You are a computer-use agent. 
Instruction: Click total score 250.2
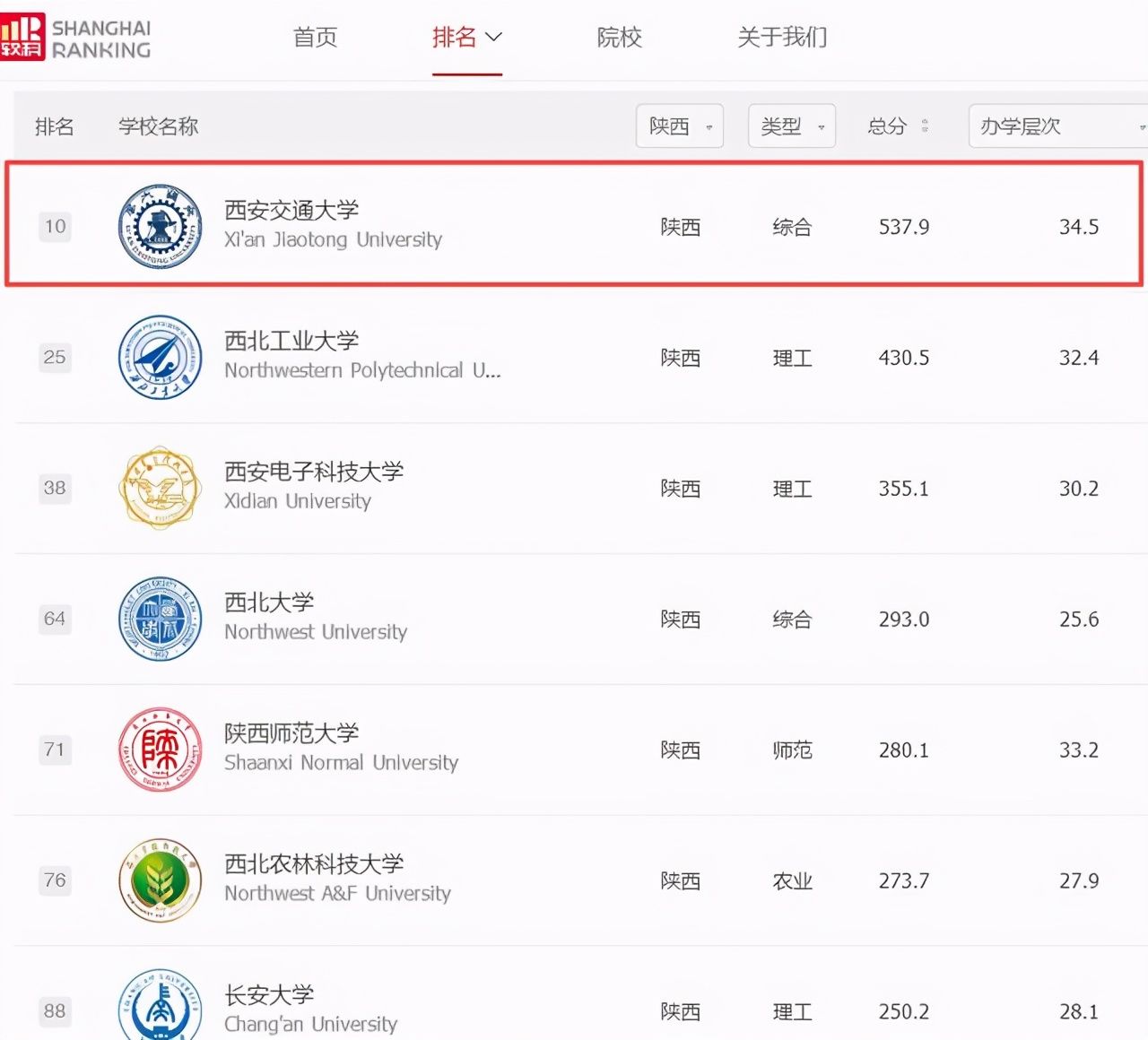point(904,1012)
